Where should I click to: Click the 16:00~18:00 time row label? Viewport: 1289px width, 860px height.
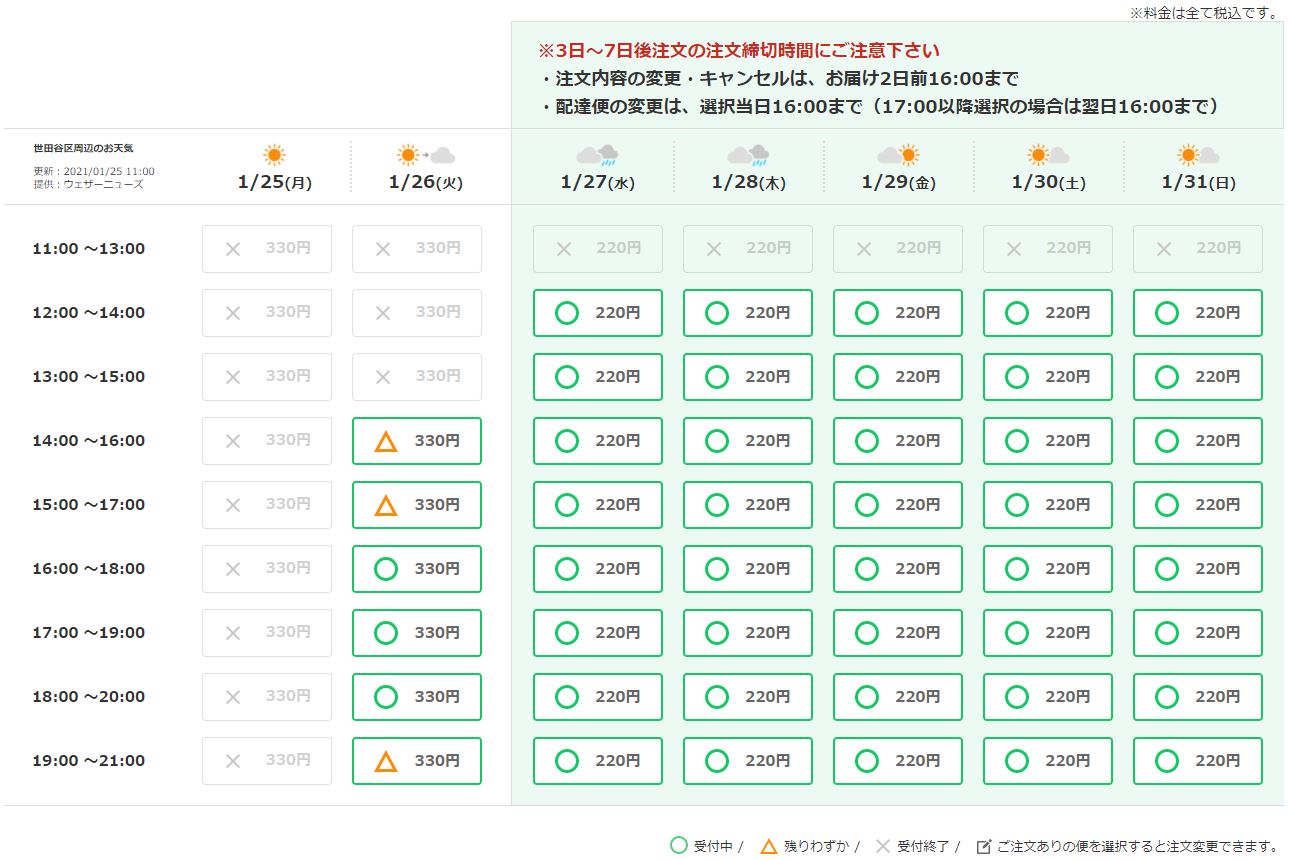[x=89, y=569]
